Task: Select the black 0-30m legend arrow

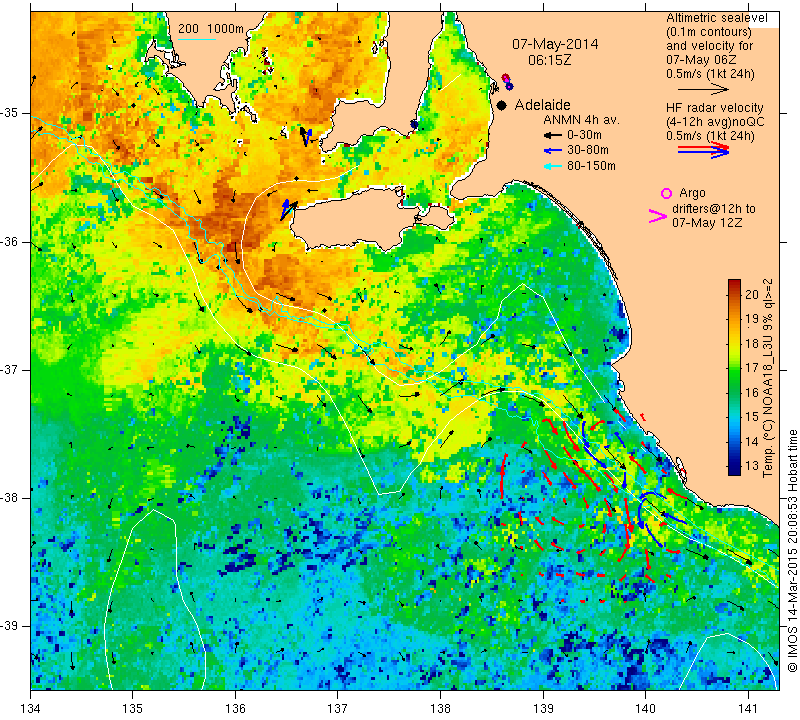Action: [x=553, y=136]
